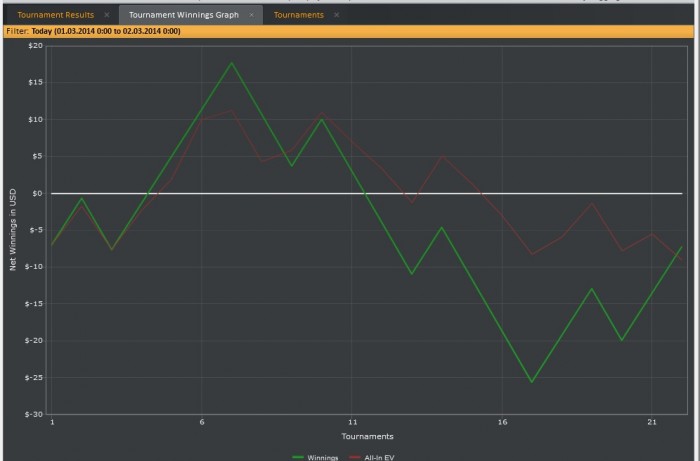Close the Tournaments tab
This screenshot has width=700, height=461.
pos(337,15)
